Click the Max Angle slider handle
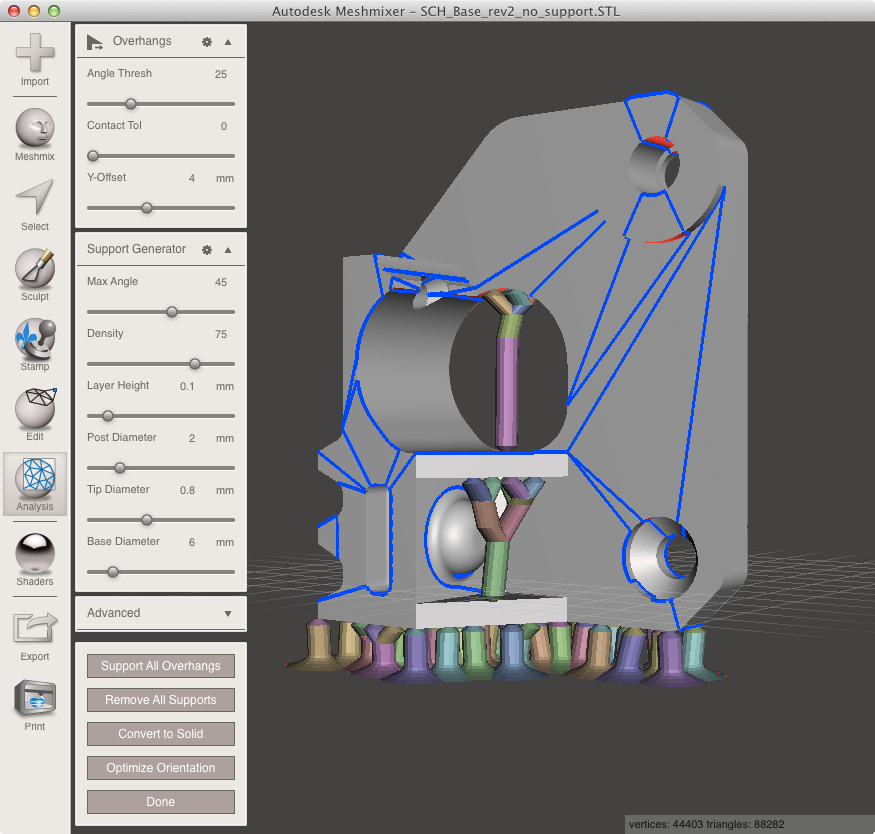 [x=172, y=312]
